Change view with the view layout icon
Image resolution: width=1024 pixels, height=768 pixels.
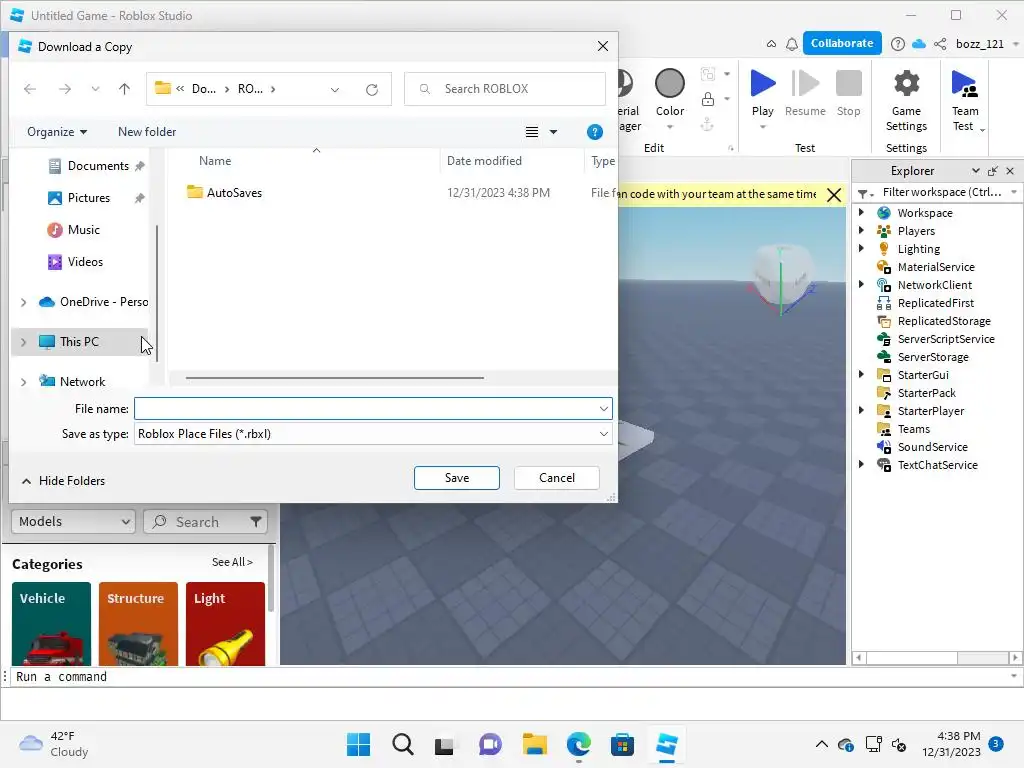click(532, 132)
